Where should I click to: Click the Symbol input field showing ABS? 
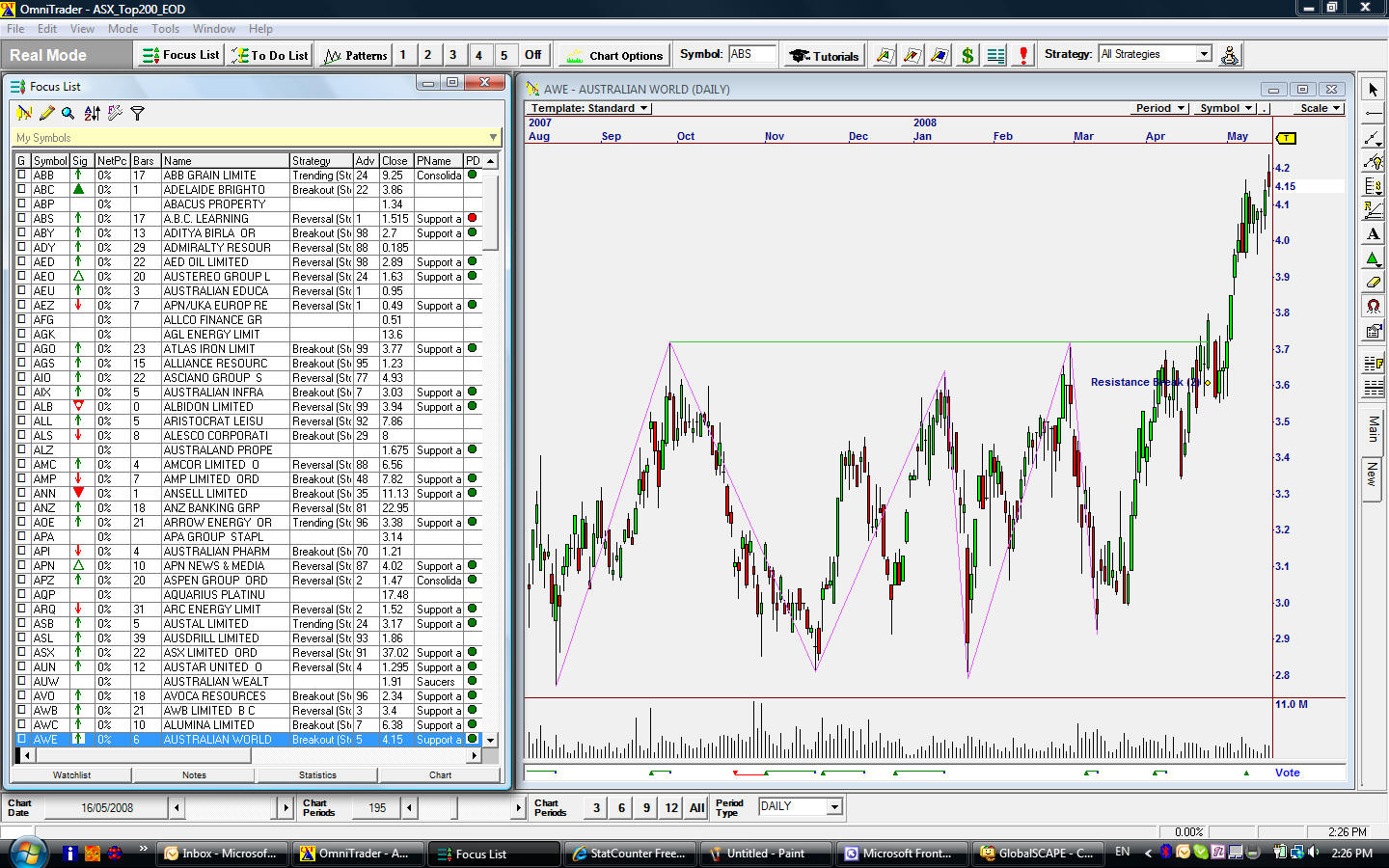click(751, 54)
